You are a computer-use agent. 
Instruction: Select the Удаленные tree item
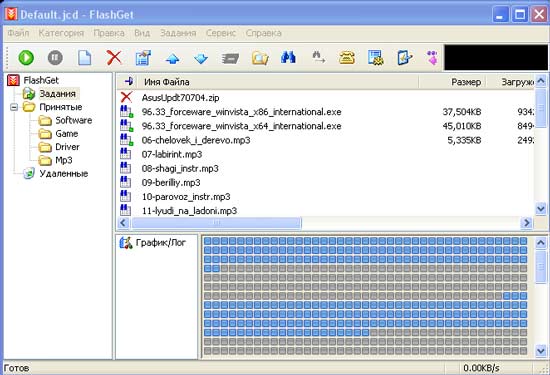[x=63, y=174]
